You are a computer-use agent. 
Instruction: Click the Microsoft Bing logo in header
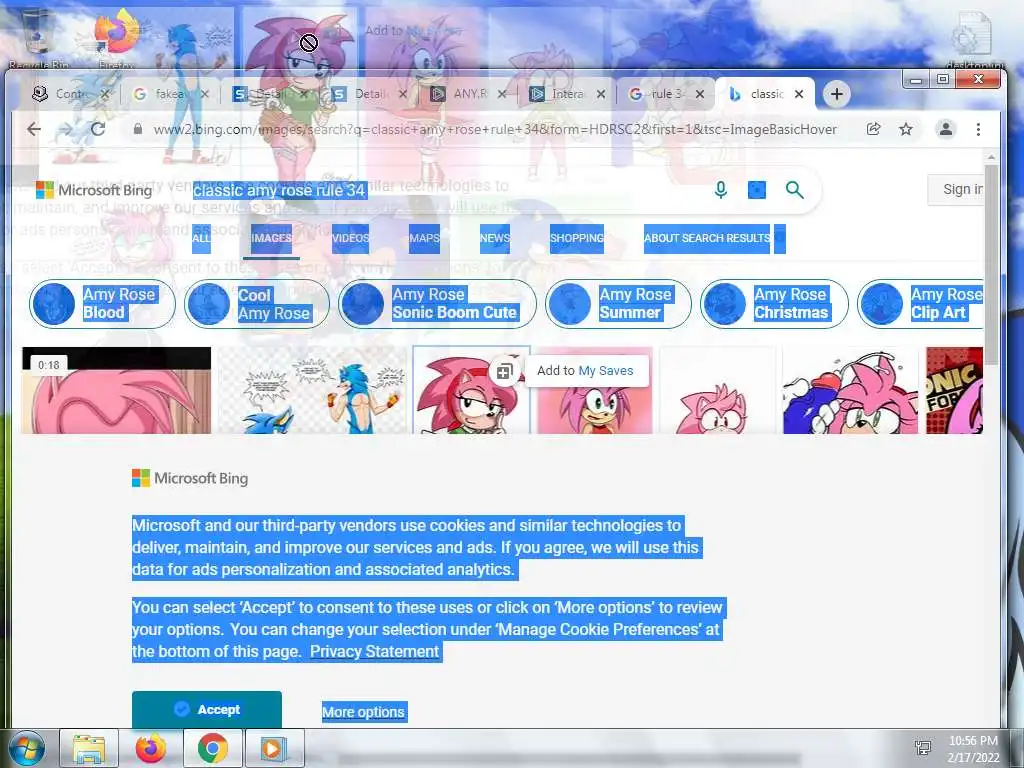pos(94,190)
